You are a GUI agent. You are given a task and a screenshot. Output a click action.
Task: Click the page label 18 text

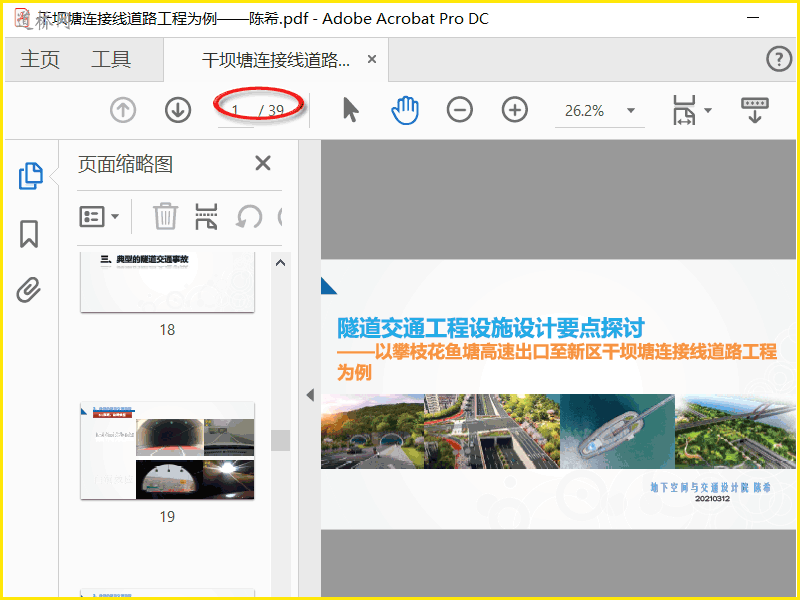click(167, 330)
